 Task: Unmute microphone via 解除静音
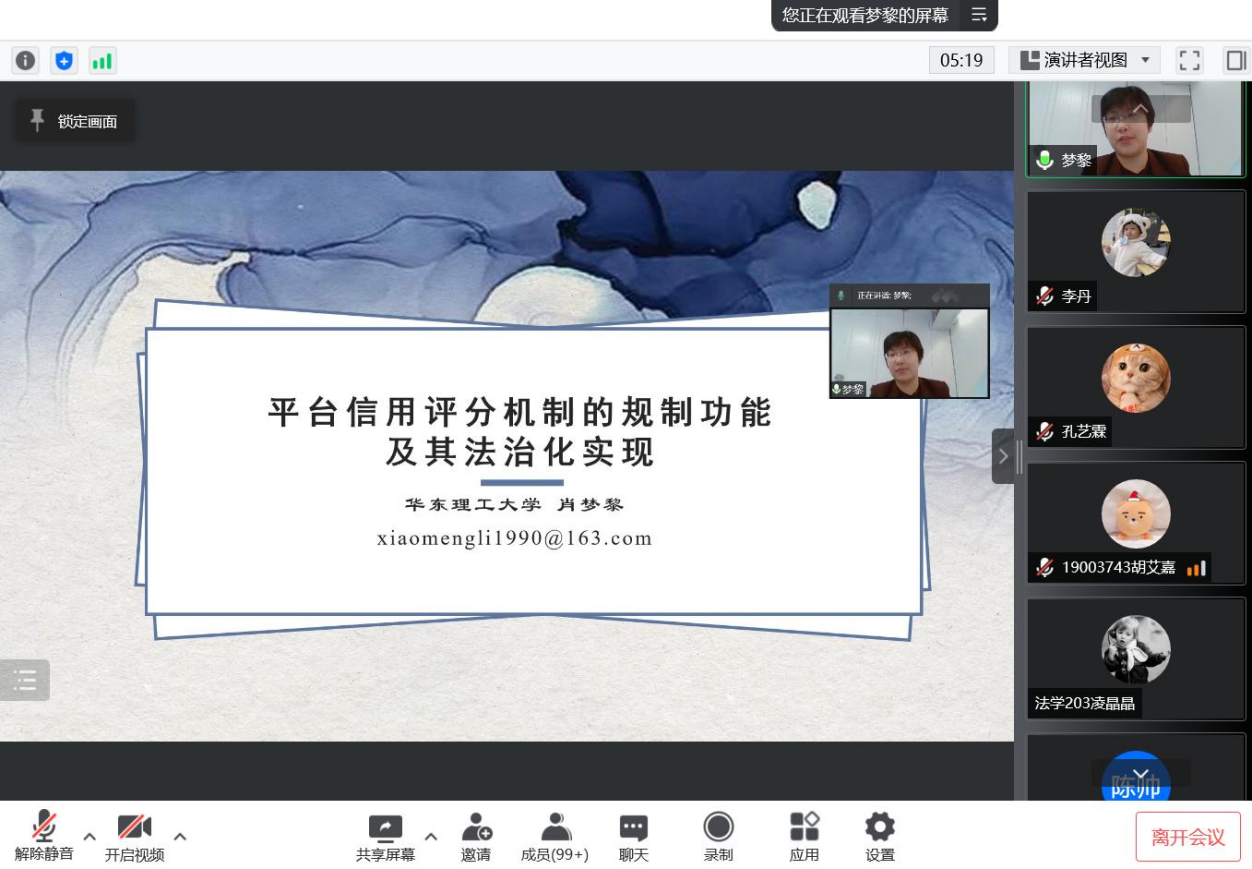click(44, 836)
